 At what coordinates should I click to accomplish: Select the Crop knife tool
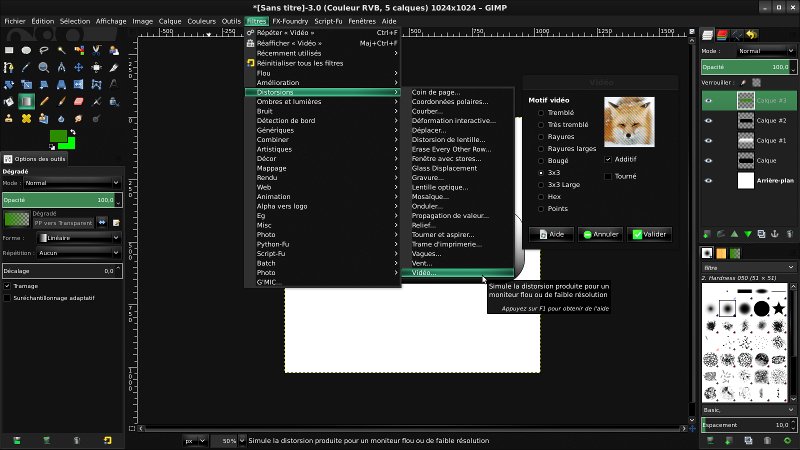coord(114,67)
